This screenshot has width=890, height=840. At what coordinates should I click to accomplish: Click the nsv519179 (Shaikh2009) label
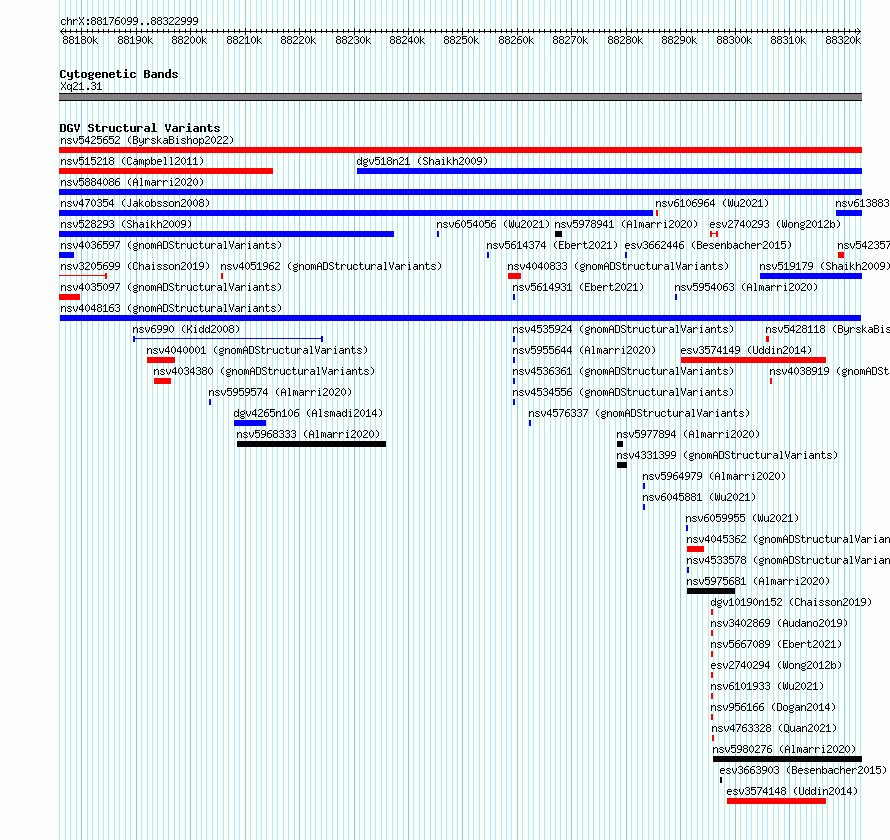(825, 266)
